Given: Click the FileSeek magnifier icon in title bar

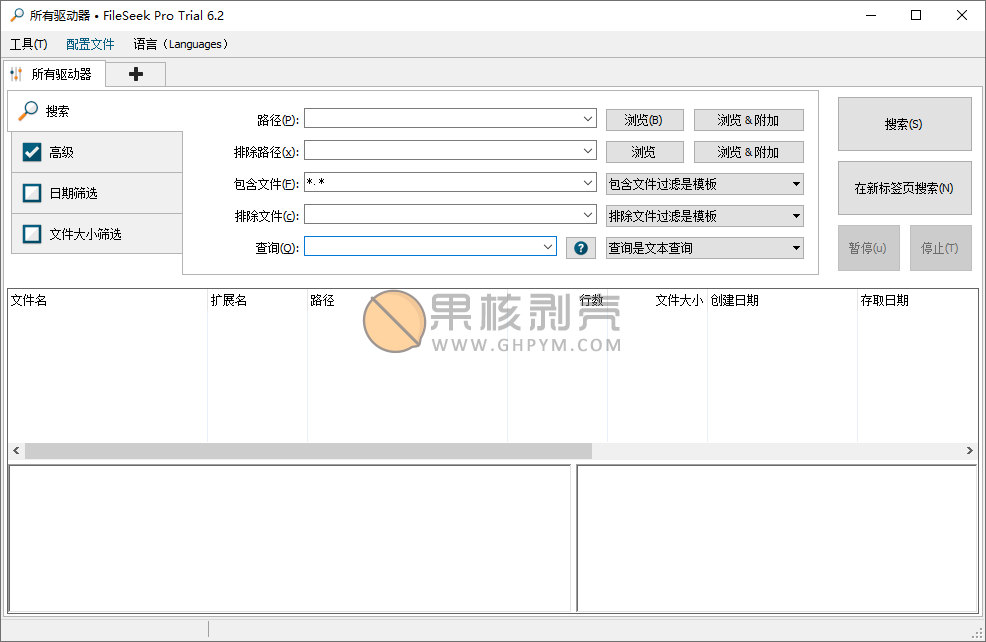Looking at the screenshot, I should (17, 15).
